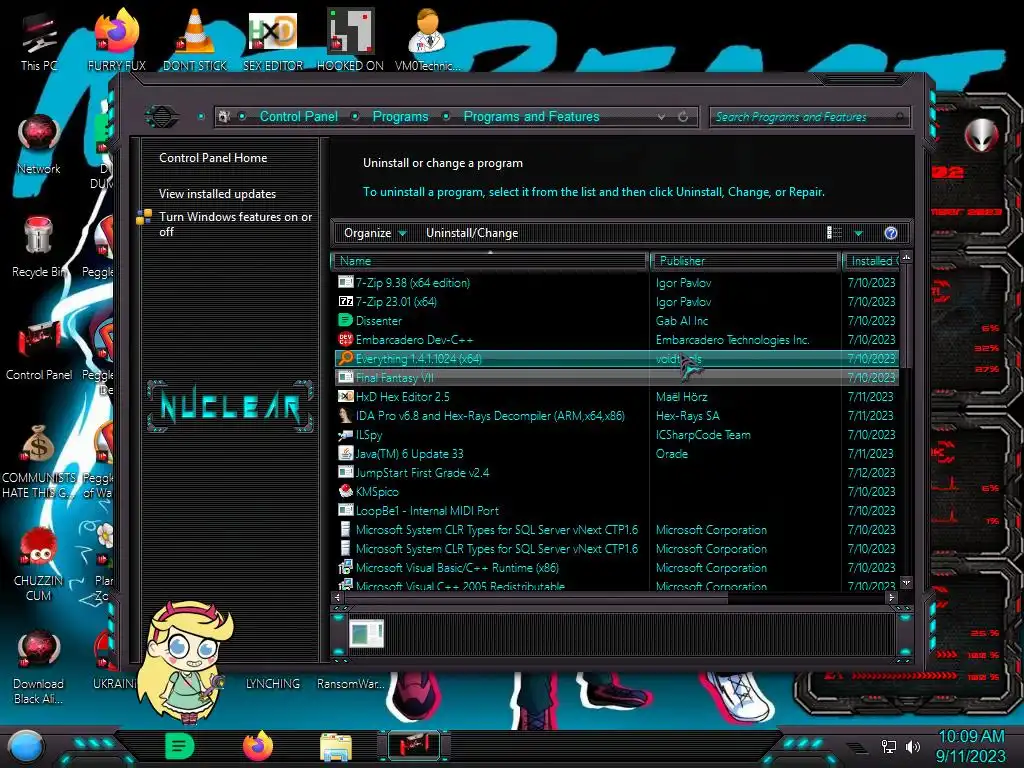The height and width of the screenshot is (768, 1024).
Task: Click the help question mark icon
Action: pos(891,233)
